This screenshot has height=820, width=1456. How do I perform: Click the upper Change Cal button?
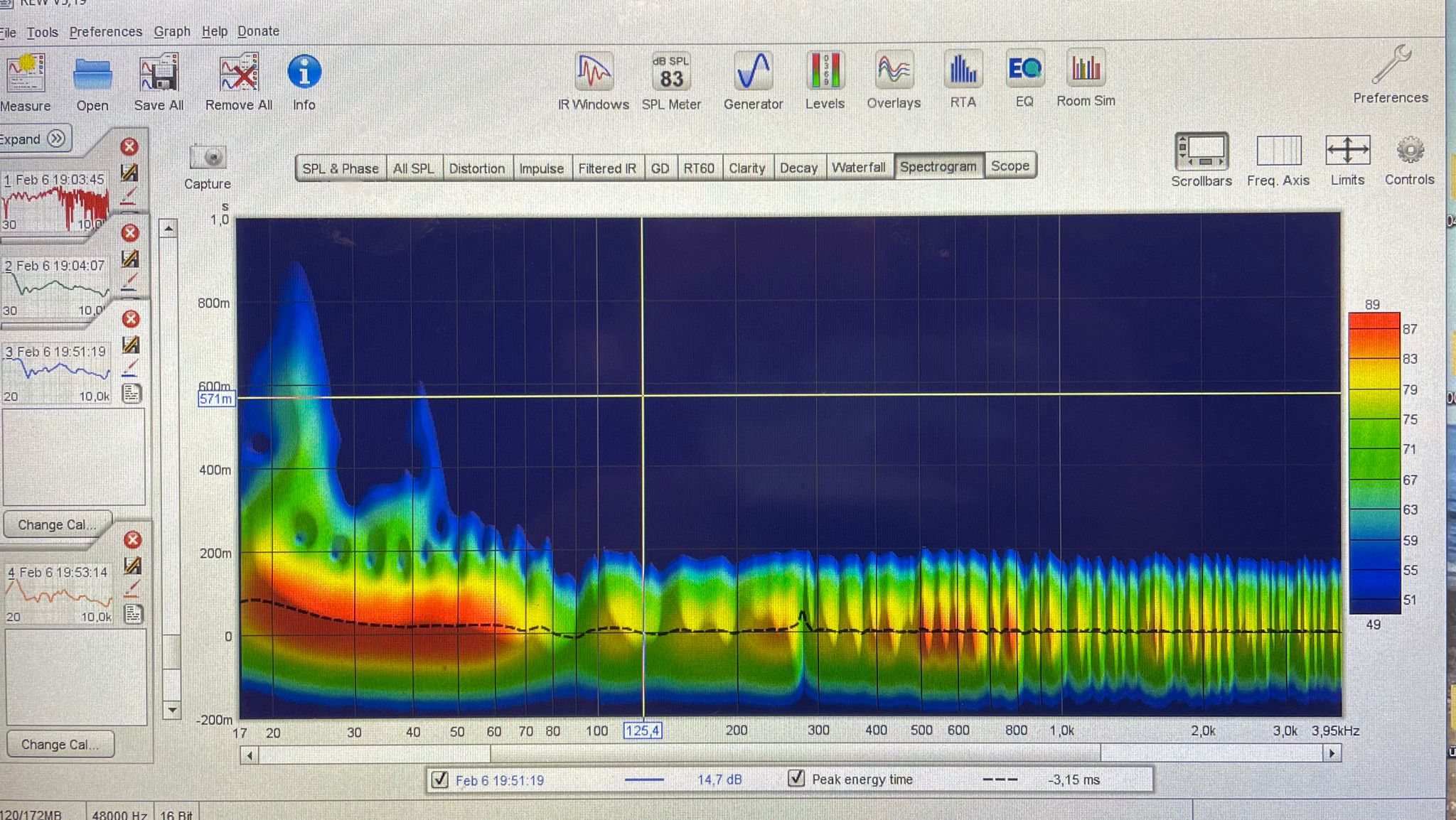pyautogui.click(x=56, y=525)
